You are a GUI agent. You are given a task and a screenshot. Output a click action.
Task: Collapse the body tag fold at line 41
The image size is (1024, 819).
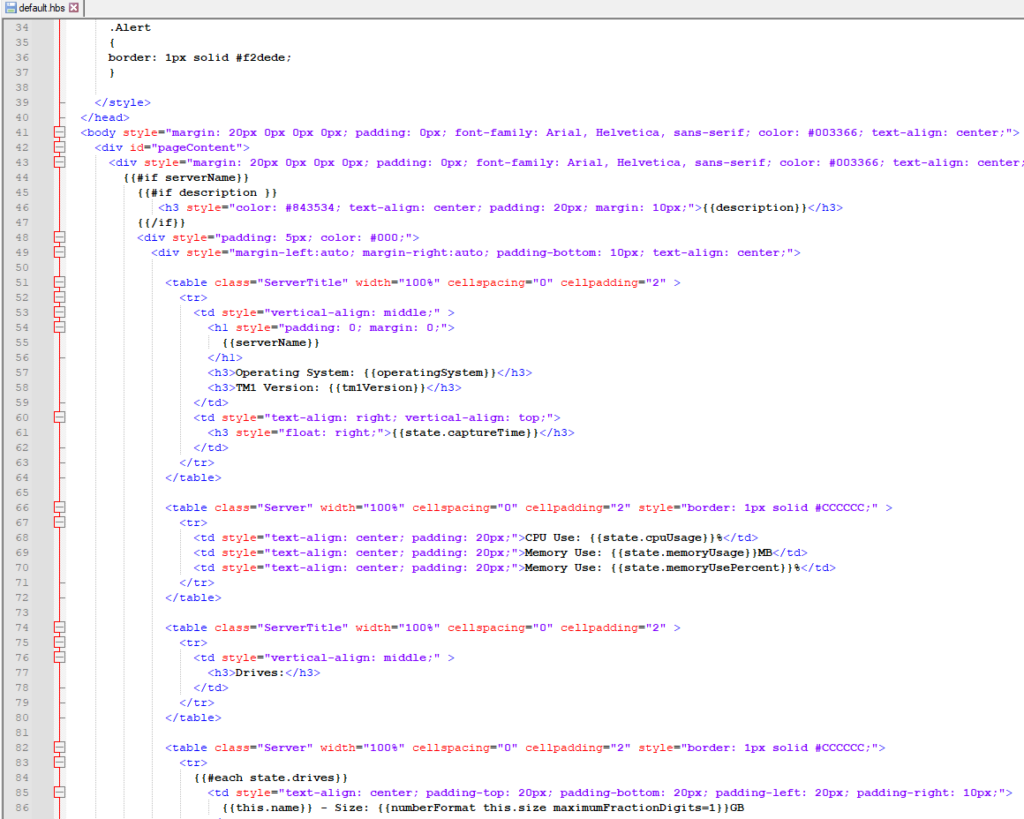58,132
